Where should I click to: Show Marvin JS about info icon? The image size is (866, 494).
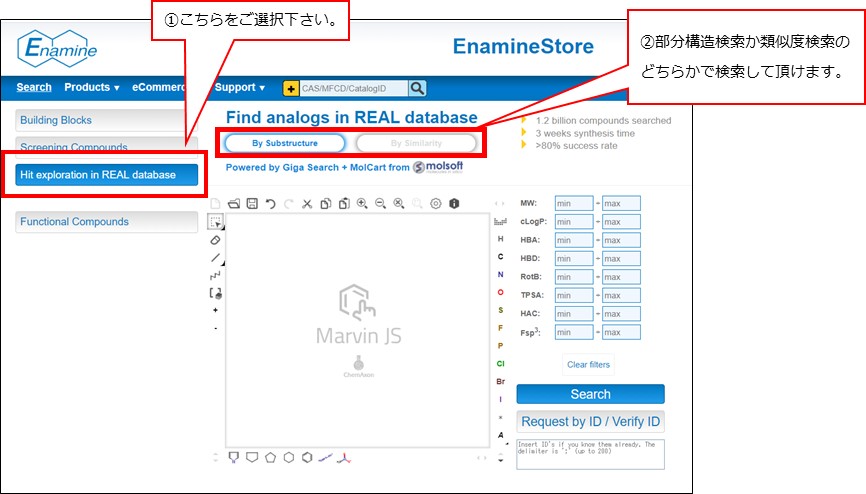pyautogui.click(x=454, y=203)
